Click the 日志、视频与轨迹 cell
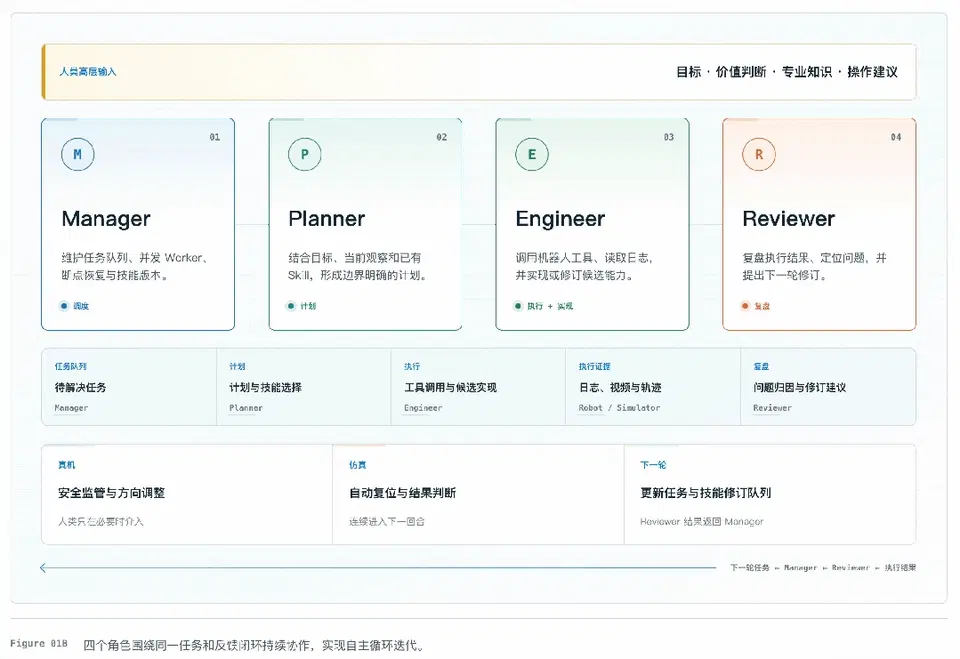 pyautogui.click(x=620, y=387)
